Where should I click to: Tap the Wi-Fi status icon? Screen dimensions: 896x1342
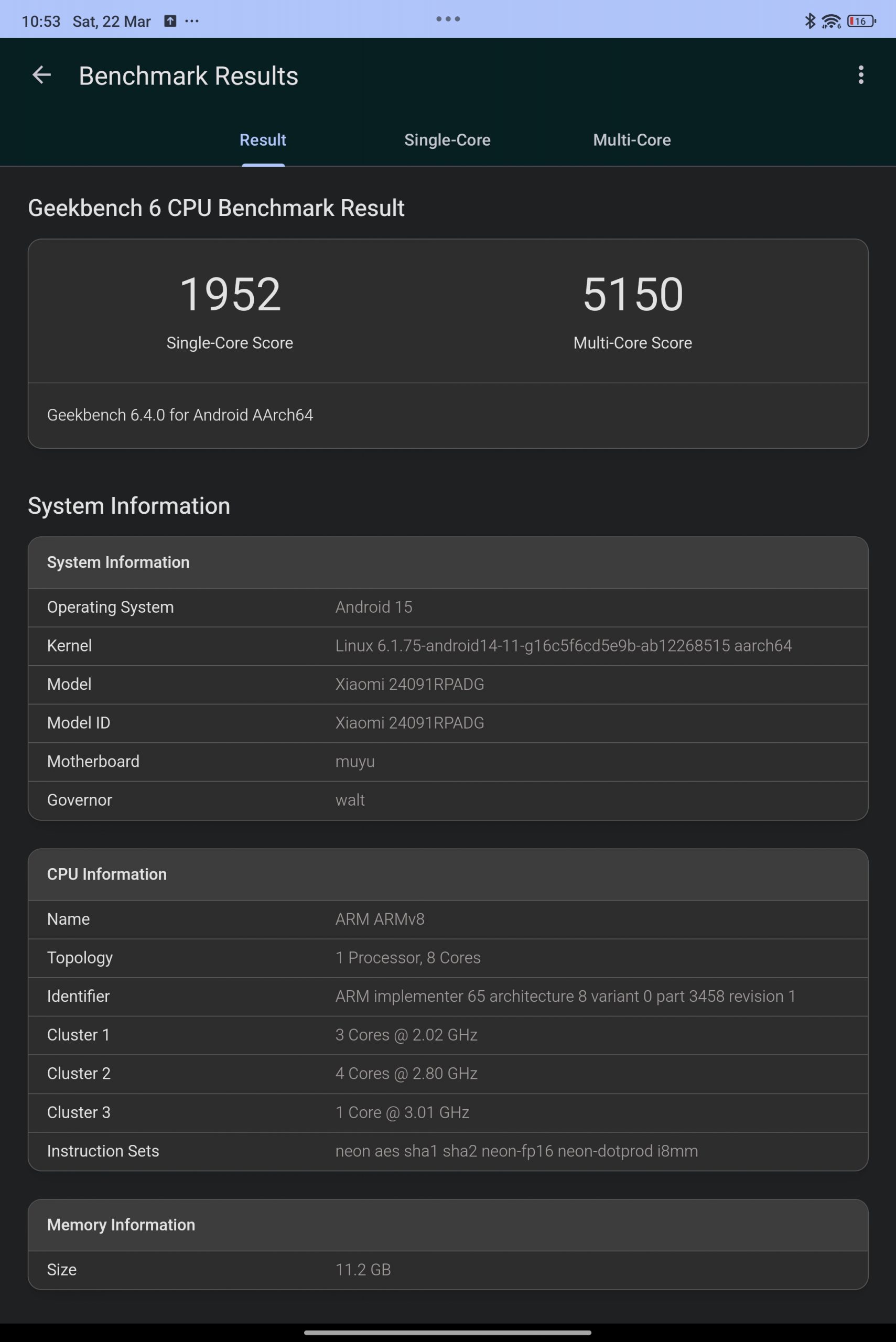[x=830, y=21]
